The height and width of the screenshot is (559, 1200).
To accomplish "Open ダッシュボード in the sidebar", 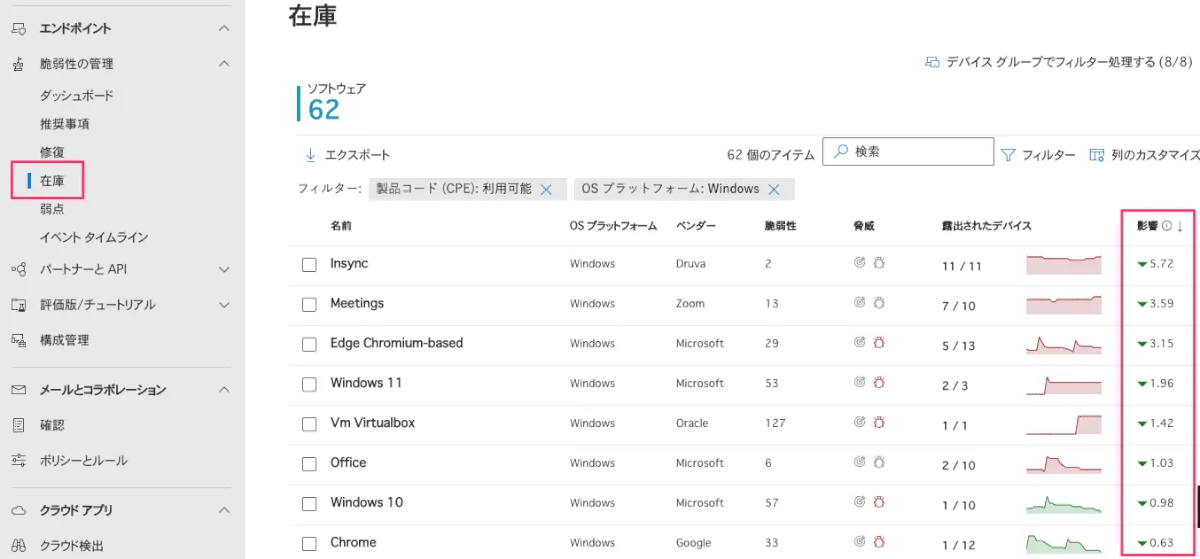I will click(x=77, y=96).
